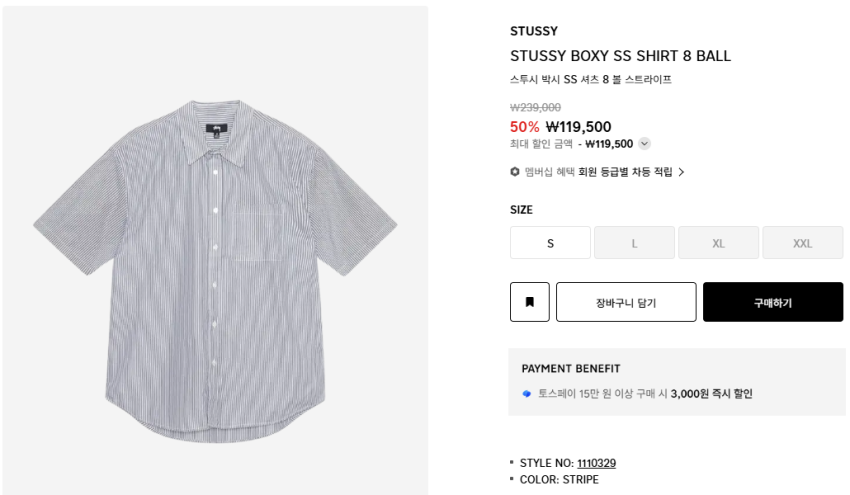Viewport: 850px width, 495px height.
Task: Pick the XXL size option
Action: [x=803, y=243]
